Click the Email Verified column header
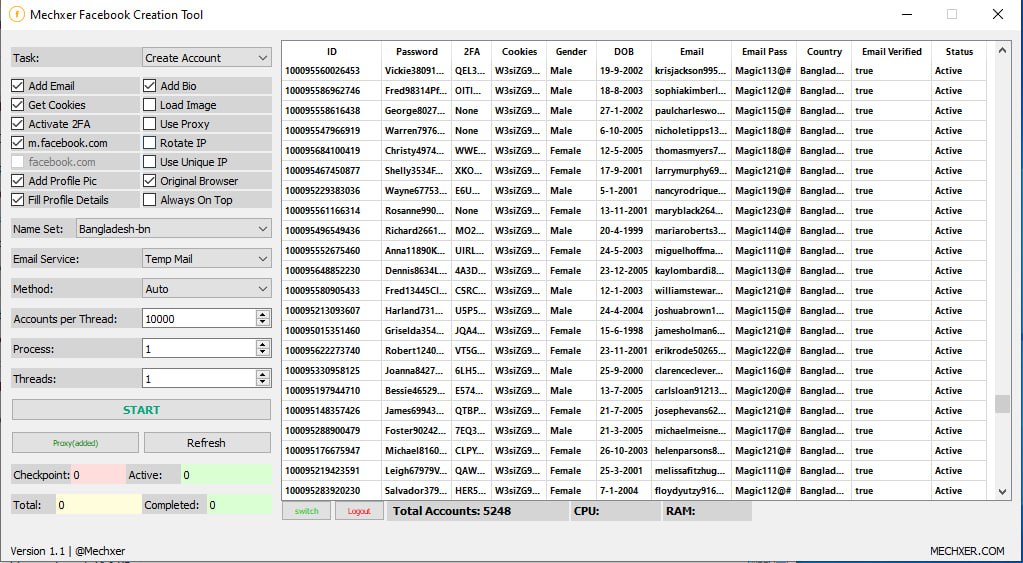 pyautogui.click(x=891, y=52)
